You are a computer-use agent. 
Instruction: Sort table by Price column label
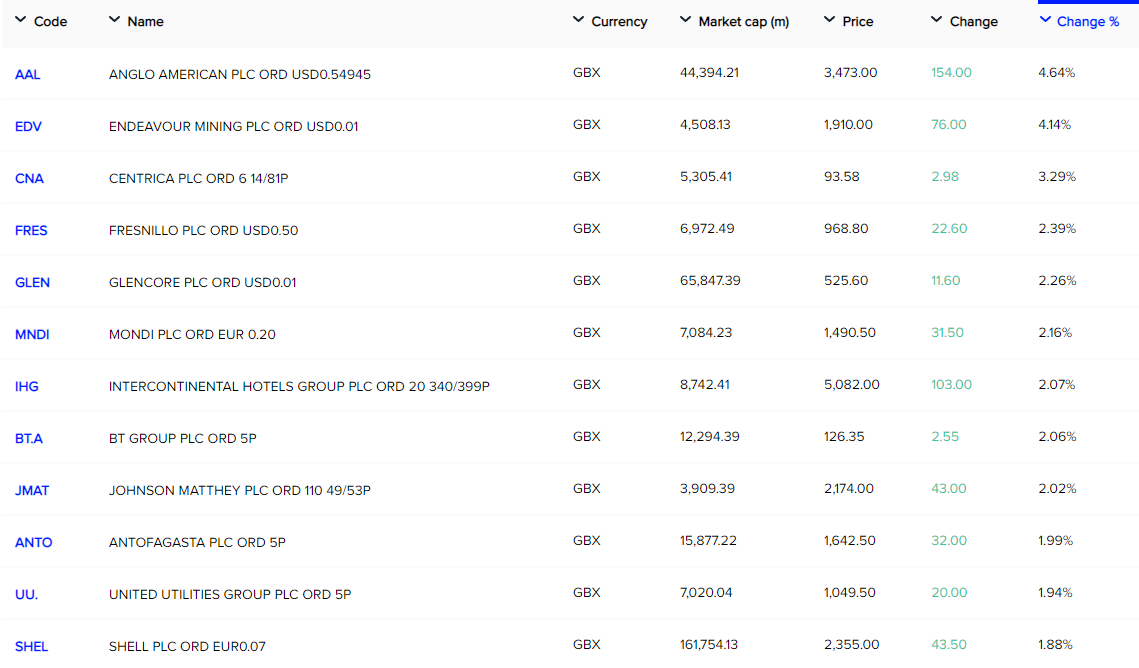coord(857,22)
